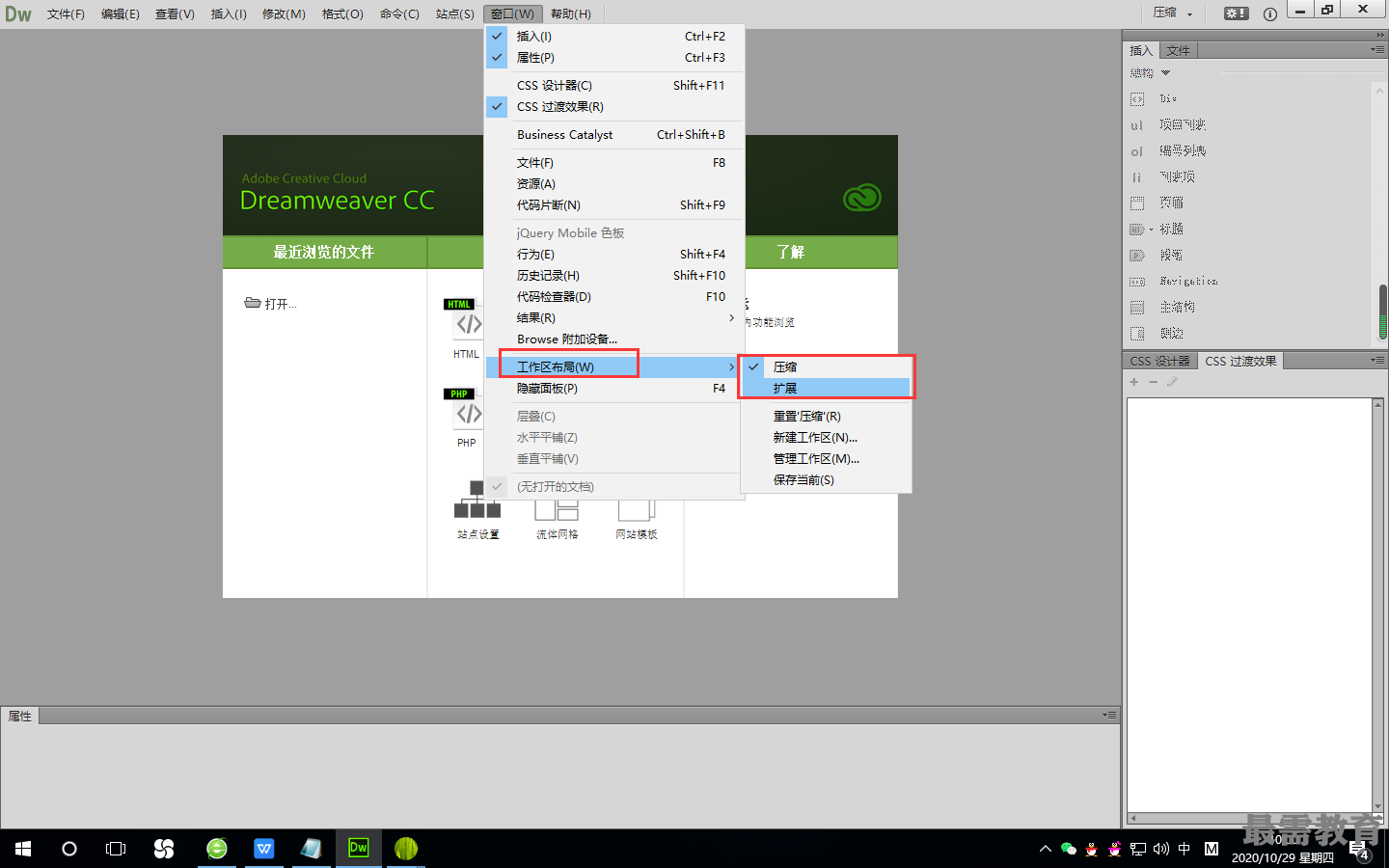
Task: Open the 结构 category dropdown in Insert panel
Action: coord(1150,72)
